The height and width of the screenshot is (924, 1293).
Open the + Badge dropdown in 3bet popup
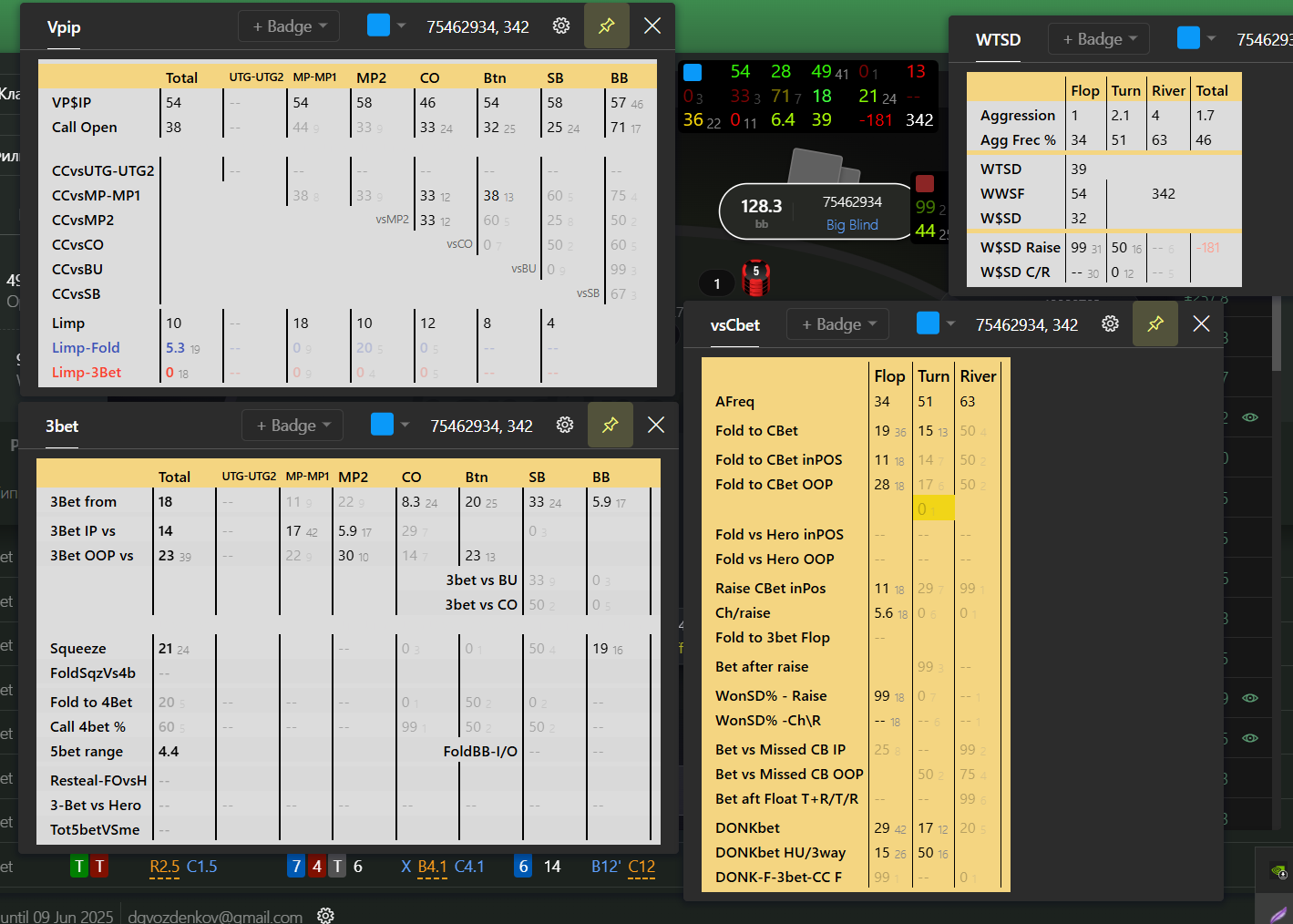coord(292,425)
